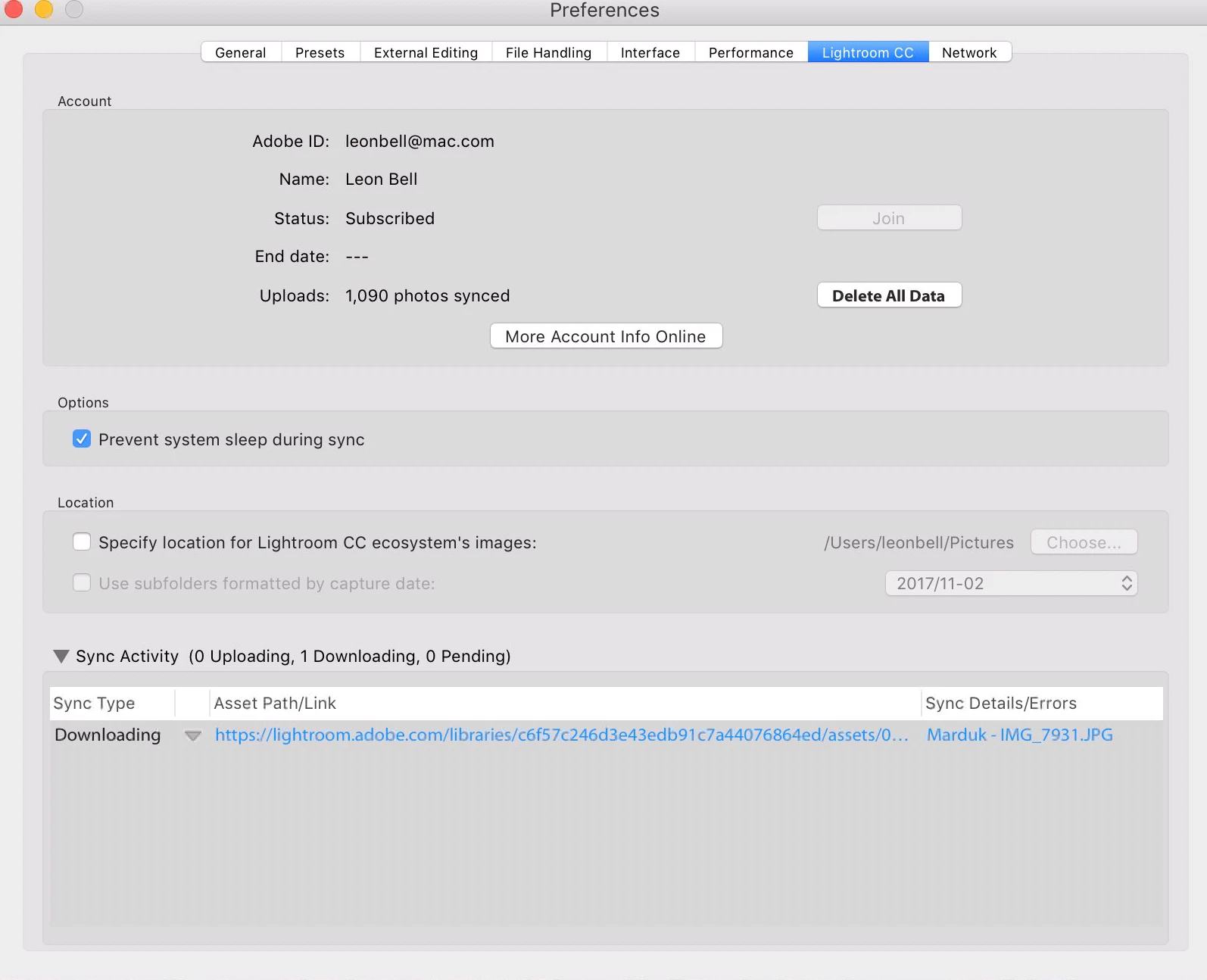Open the 2017/11-02 date format dropdown
Image resolution: width=1207 pixels, height=980 pixels.
(1011, 583)
